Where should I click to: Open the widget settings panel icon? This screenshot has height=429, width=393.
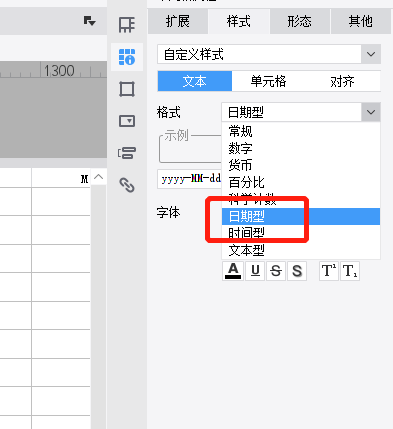(x=127, y=121)
